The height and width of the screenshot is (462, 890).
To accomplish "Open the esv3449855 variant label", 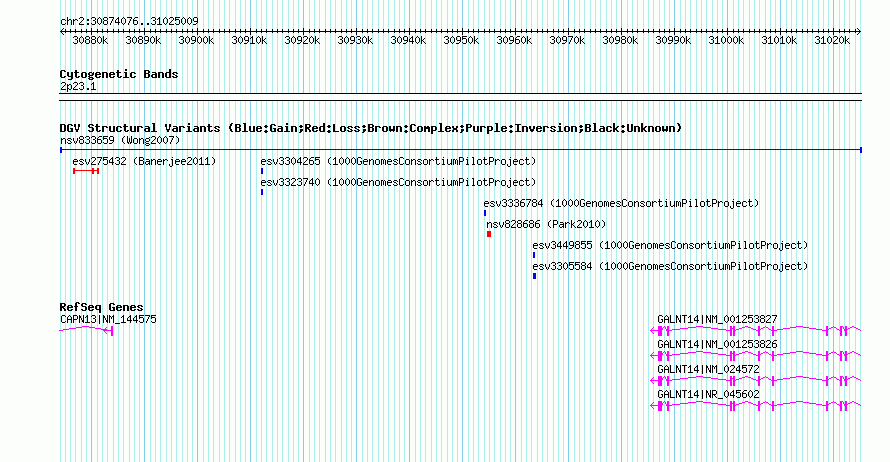I will tap(670, 245).
